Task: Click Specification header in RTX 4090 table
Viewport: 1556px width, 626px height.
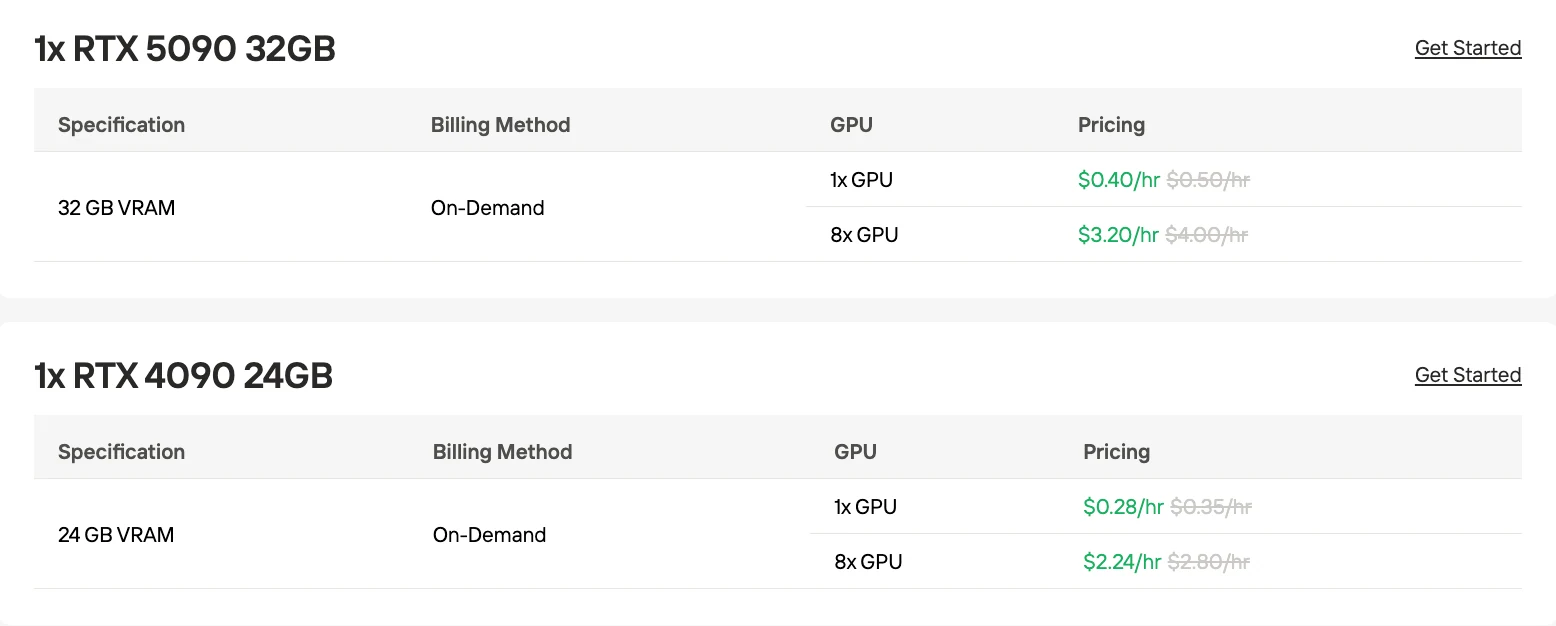Action: click(x=121, y=452)
